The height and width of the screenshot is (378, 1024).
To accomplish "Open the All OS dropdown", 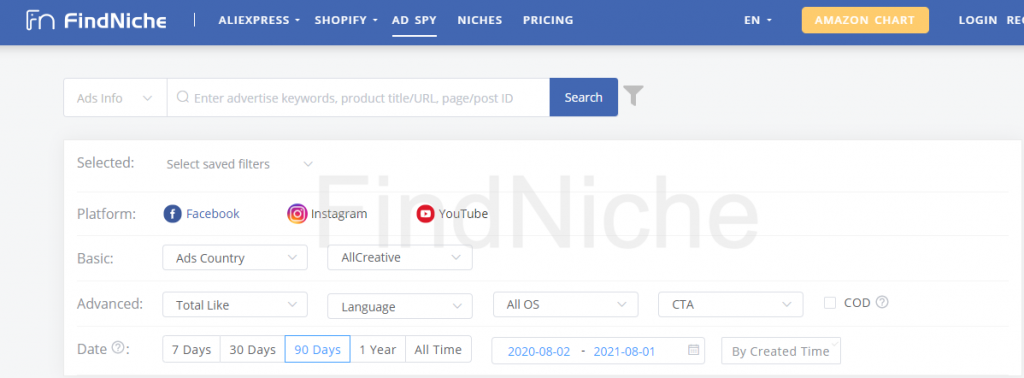I will pos(566,304).
